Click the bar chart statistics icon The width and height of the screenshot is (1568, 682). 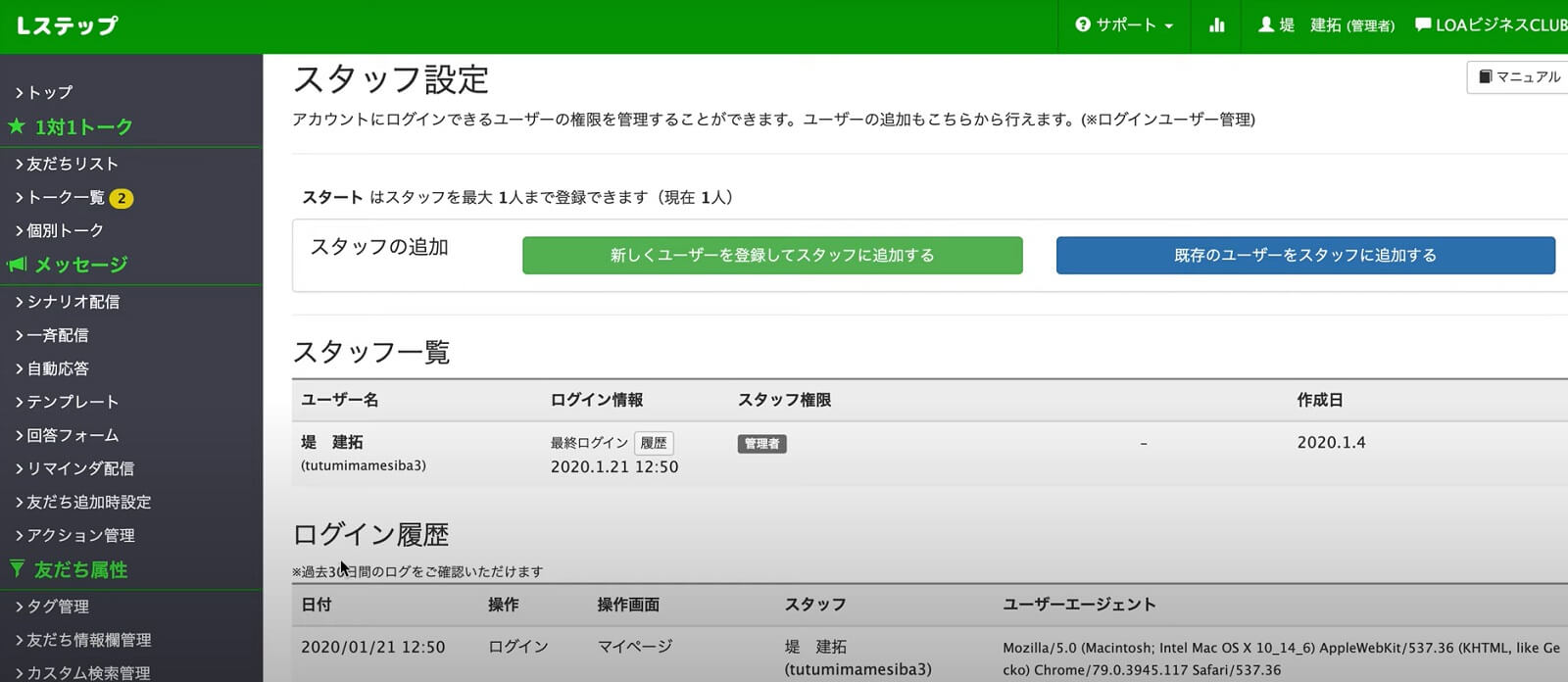1217,25
